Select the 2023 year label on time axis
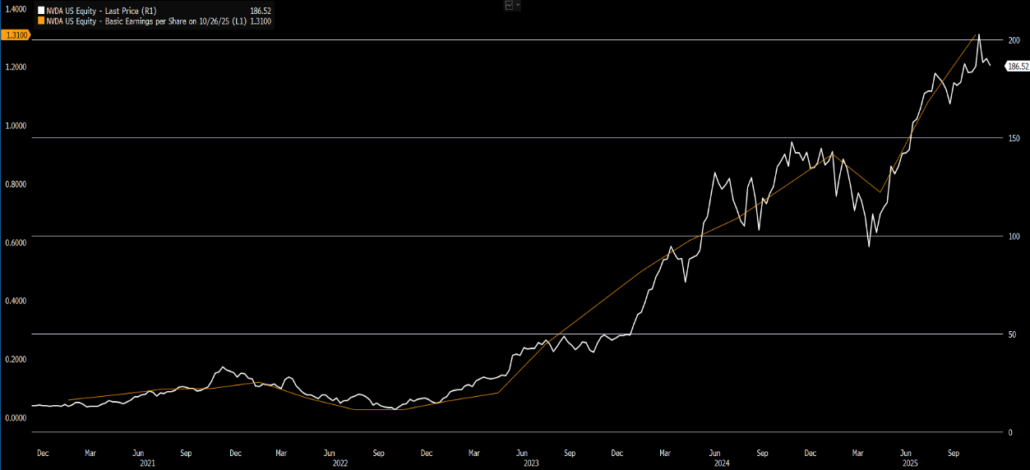1030x470 pixels. [x=533, y=463]
